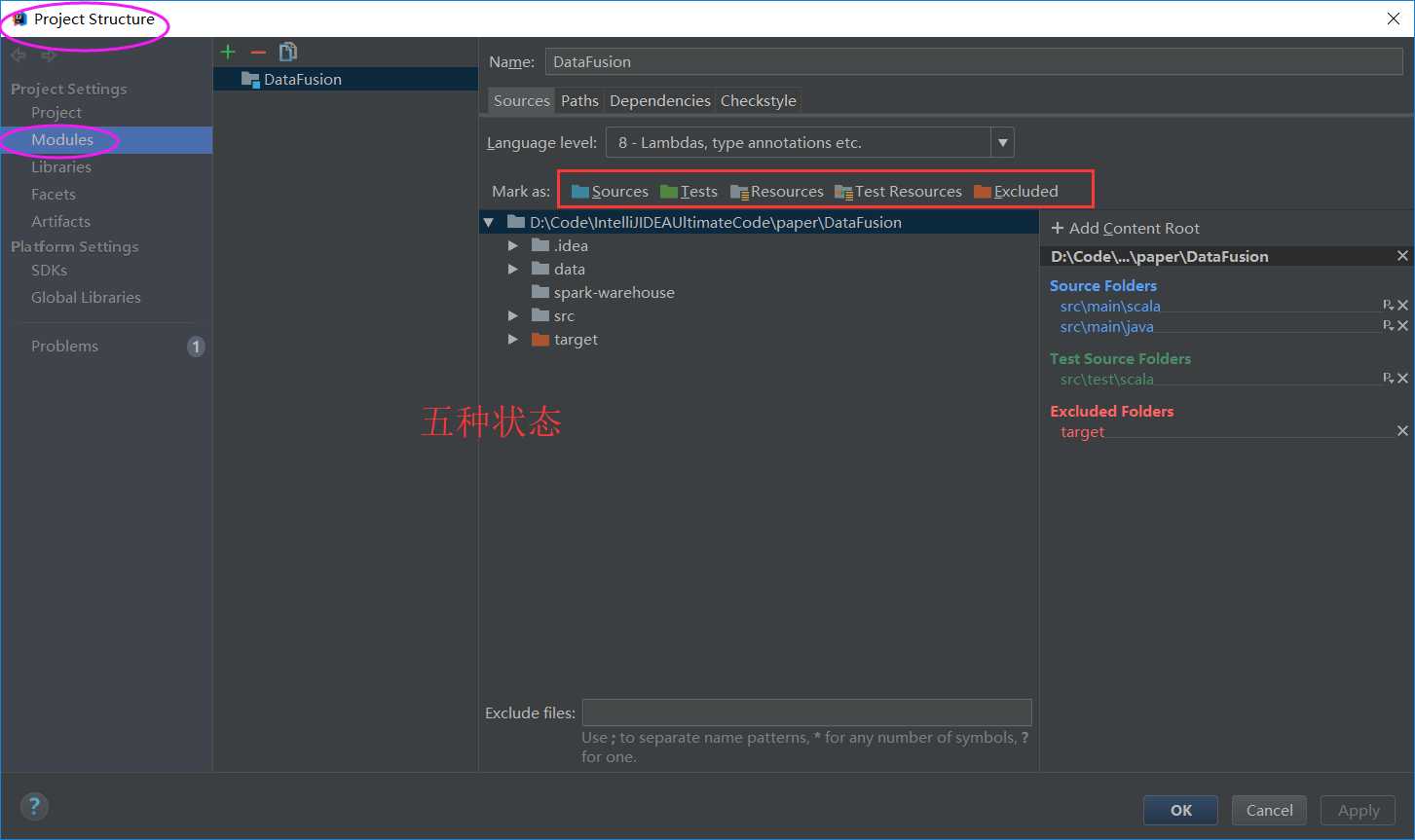Expand the src folder

[x=513, y=316]
